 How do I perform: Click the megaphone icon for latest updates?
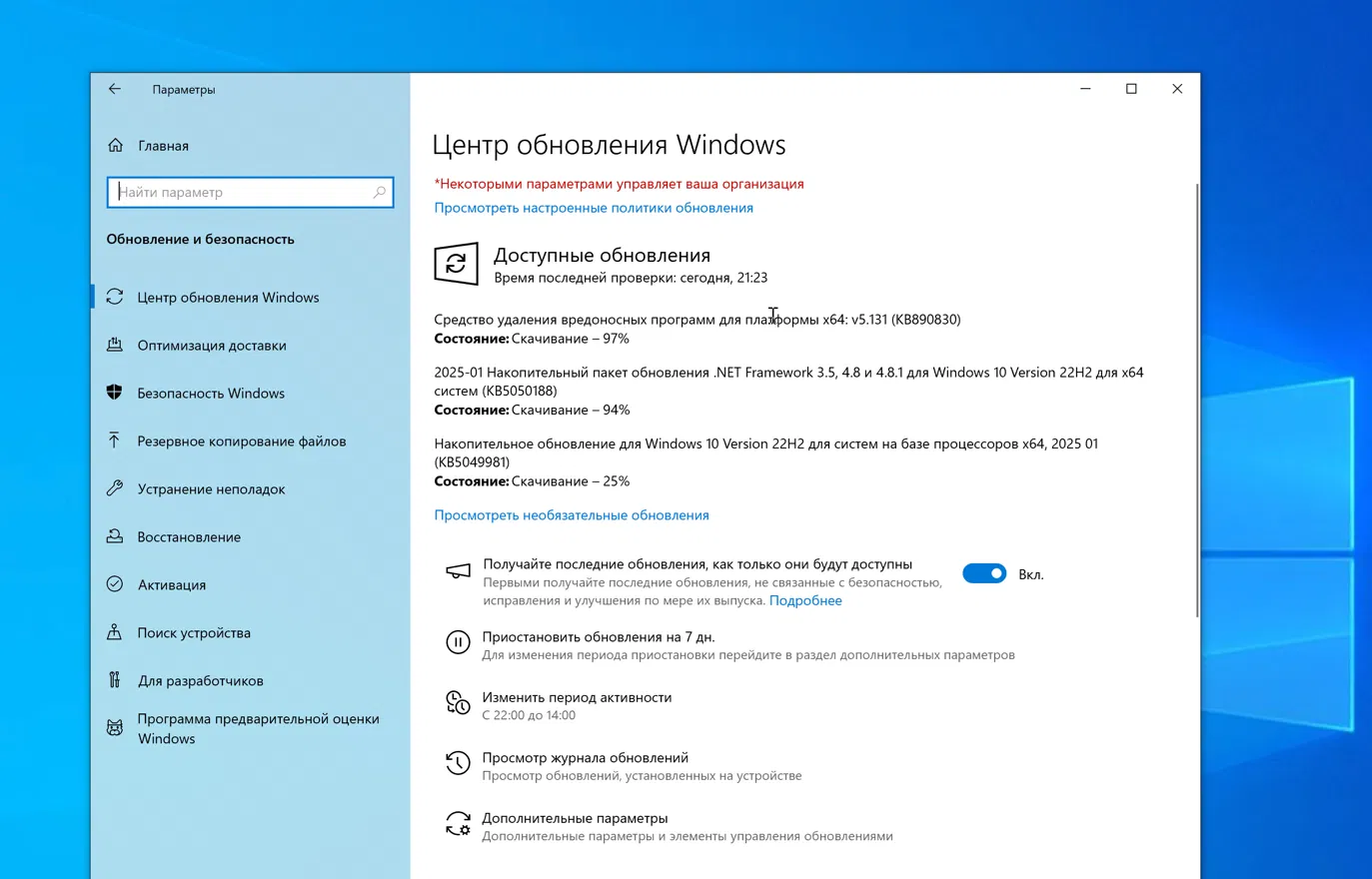click(x=458, y=571)
